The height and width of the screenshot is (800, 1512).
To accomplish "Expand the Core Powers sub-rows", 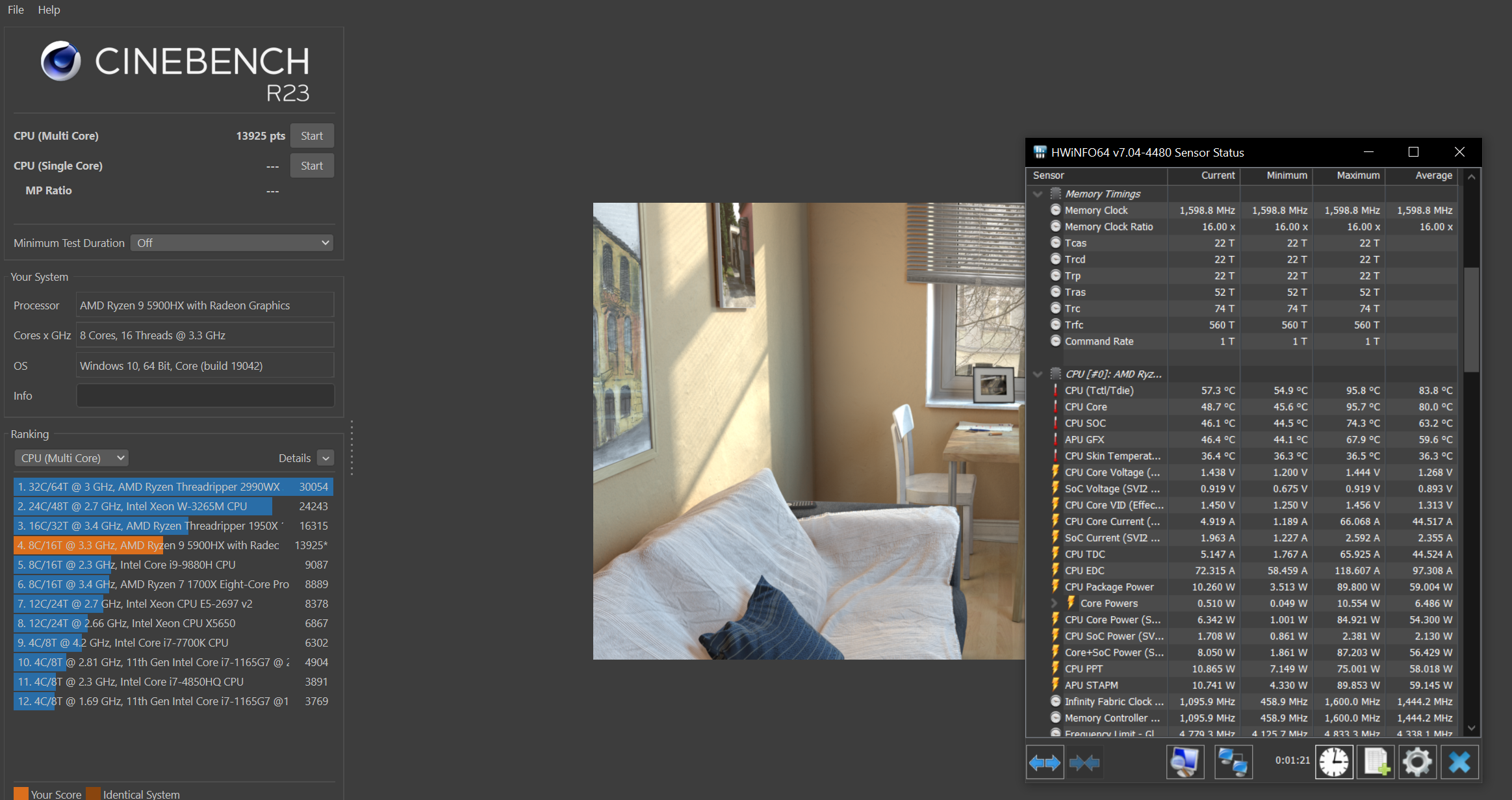I will [x=1054, y=603].
